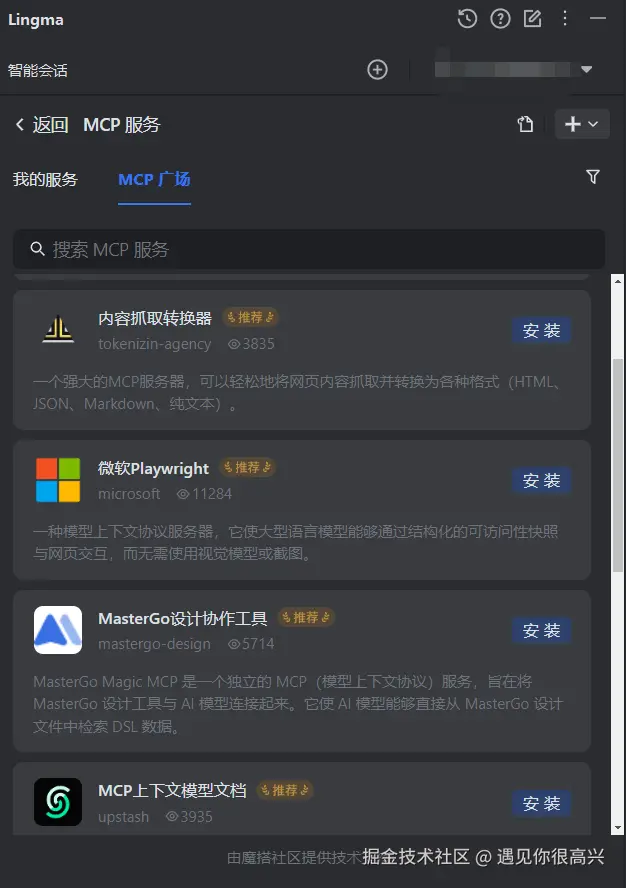Click the MasterGo Magic MCP description
This screenshot has height=888, width=626.
click(298, 704)
